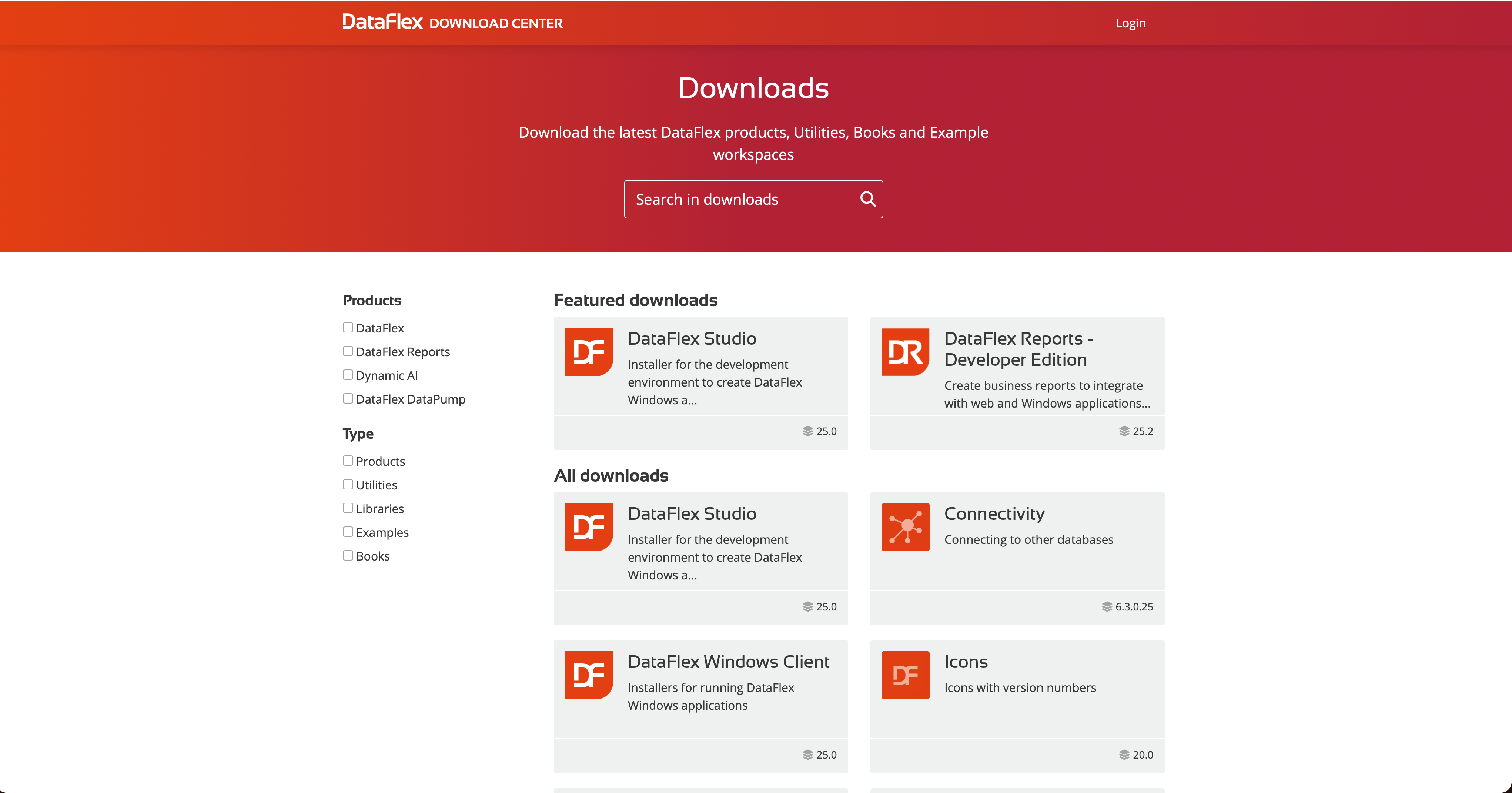Screen dimensions: 1512x793
Task: Click the layers version icon beside 20.0
Action: tap(1124, 755)
